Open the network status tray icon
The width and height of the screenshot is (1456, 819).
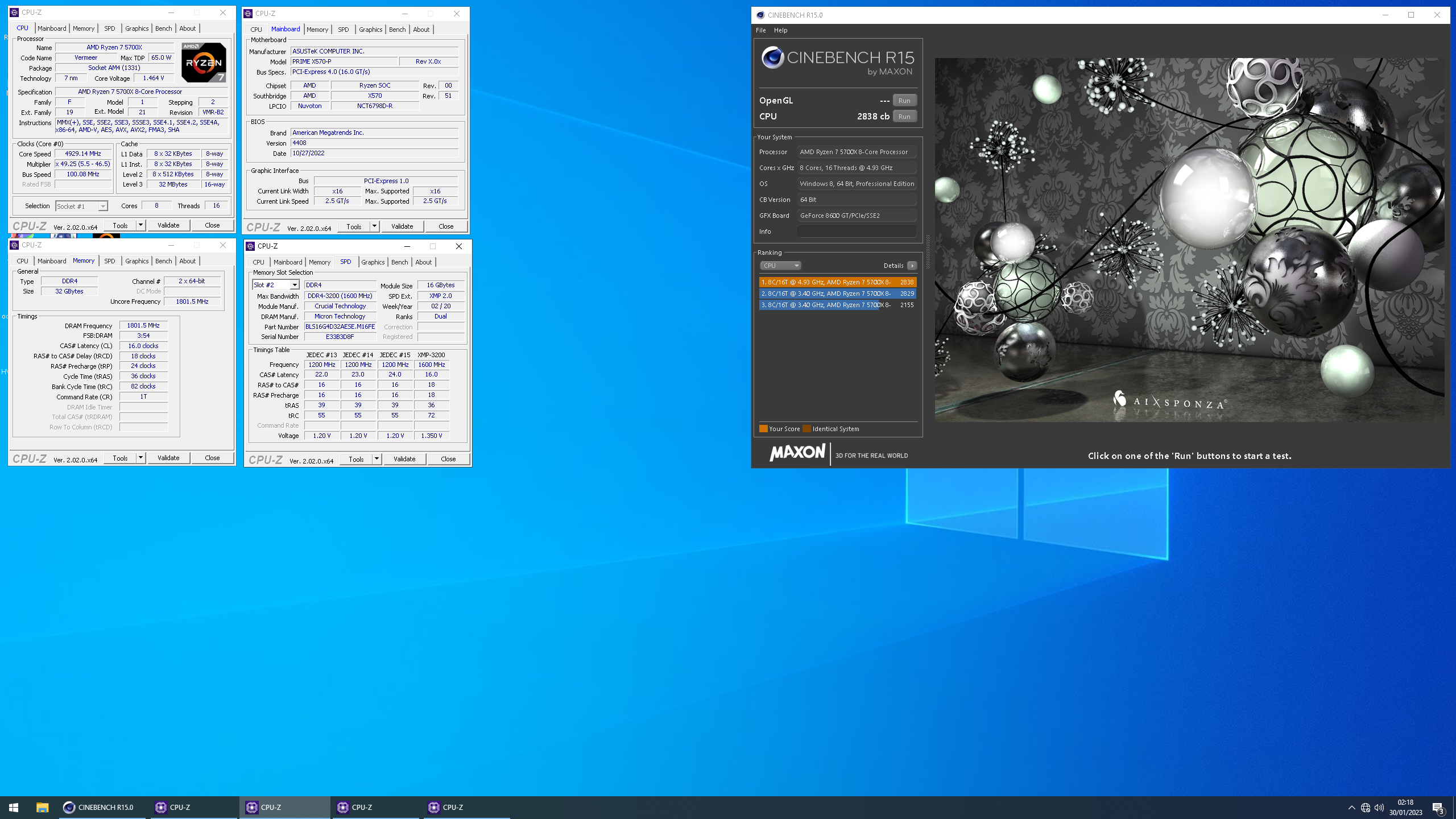1366,808
